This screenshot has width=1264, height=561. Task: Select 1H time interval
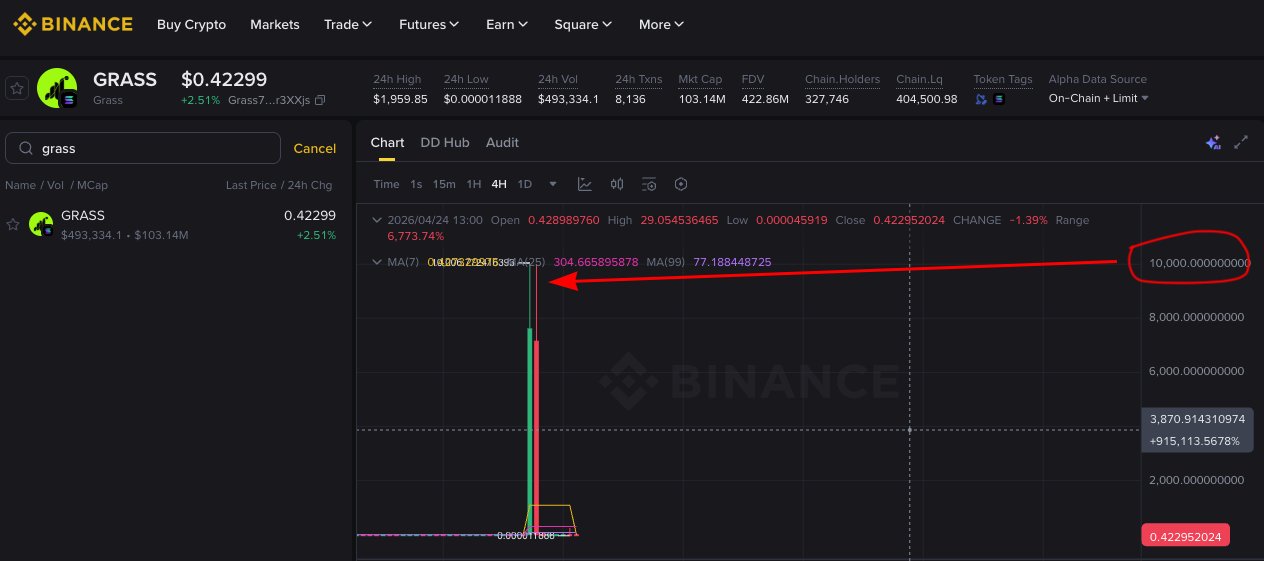(x=474, y=184)
